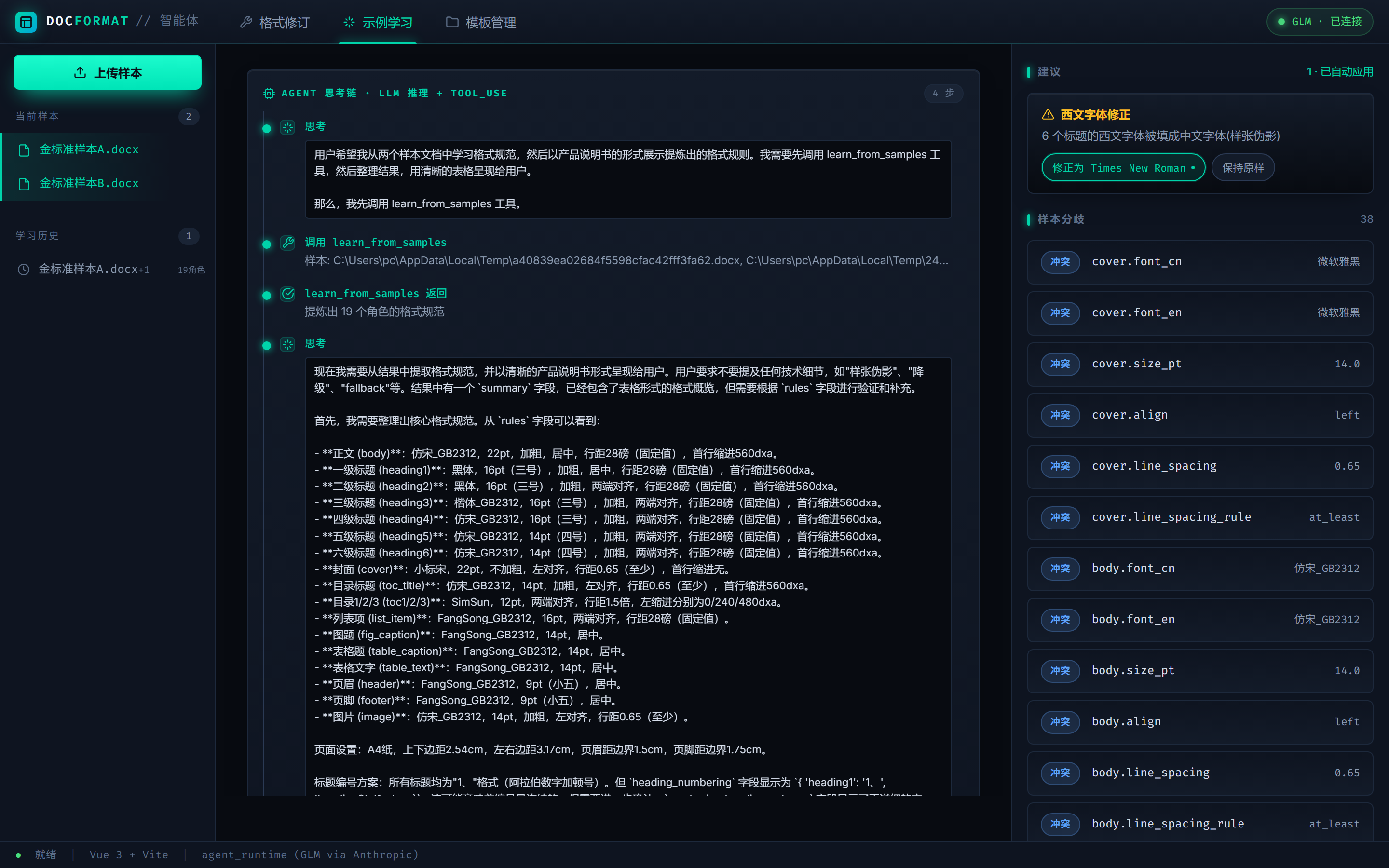Click the first 思考 step heading

tap(315, 126)
